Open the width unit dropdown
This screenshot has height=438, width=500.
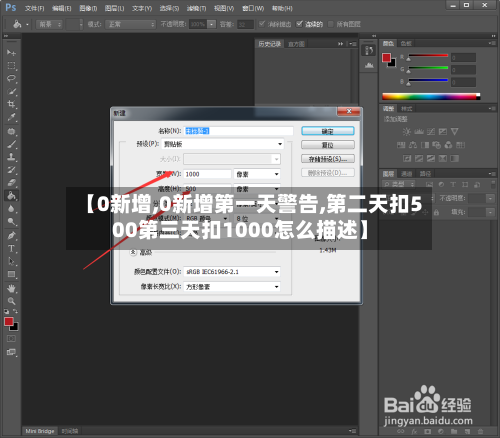coord(257,174)
